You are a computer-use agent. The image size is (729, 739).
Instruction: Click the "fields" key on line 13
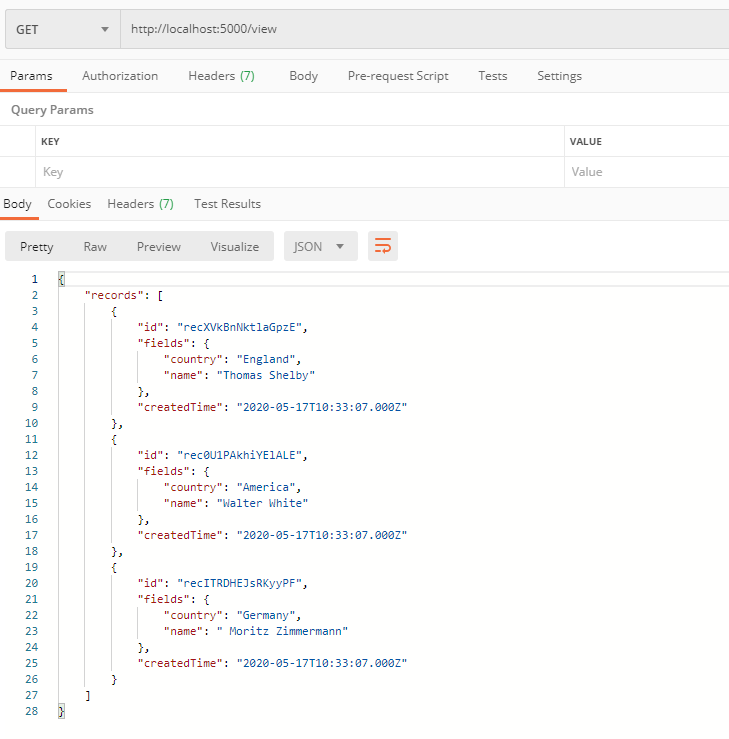pyautogui.click(x=164, y=471)
